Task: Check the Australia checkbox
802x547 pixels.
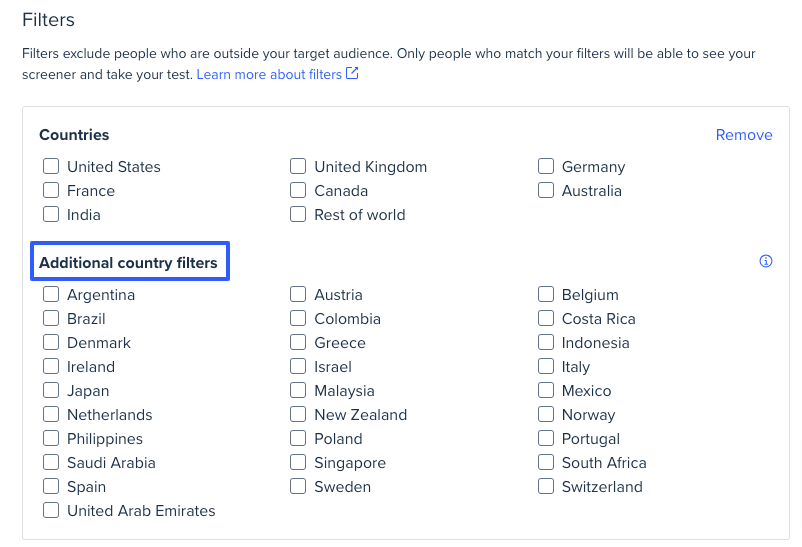Action: 546,190
